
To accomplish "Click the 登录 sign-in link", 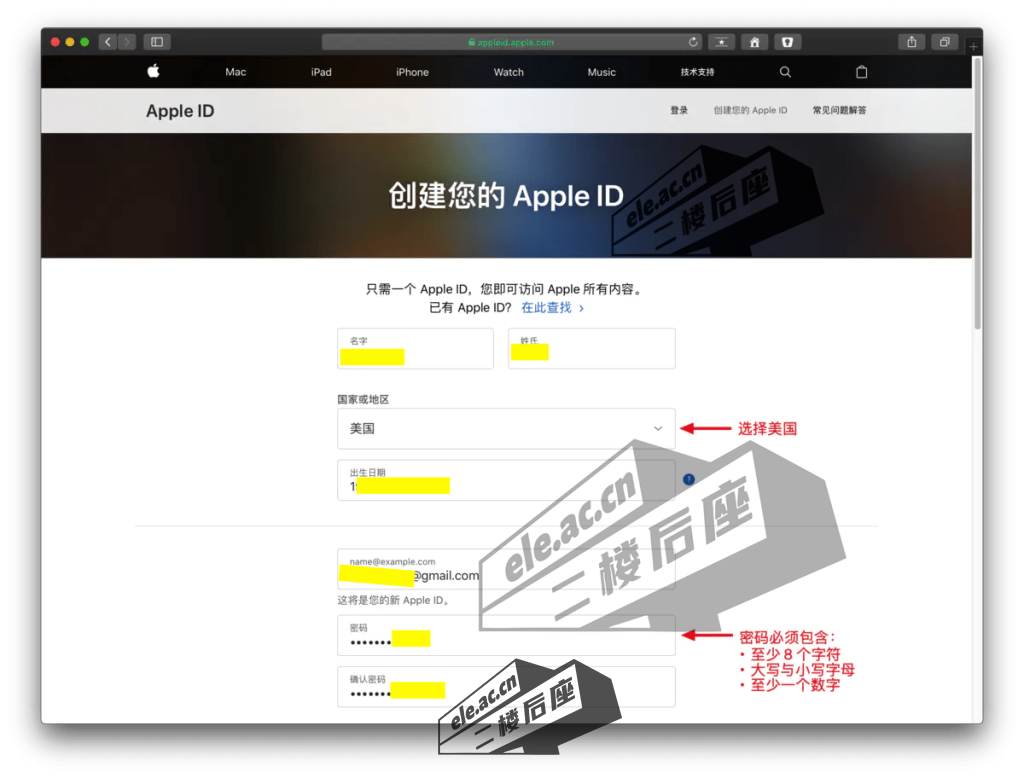I will [679, 110].
